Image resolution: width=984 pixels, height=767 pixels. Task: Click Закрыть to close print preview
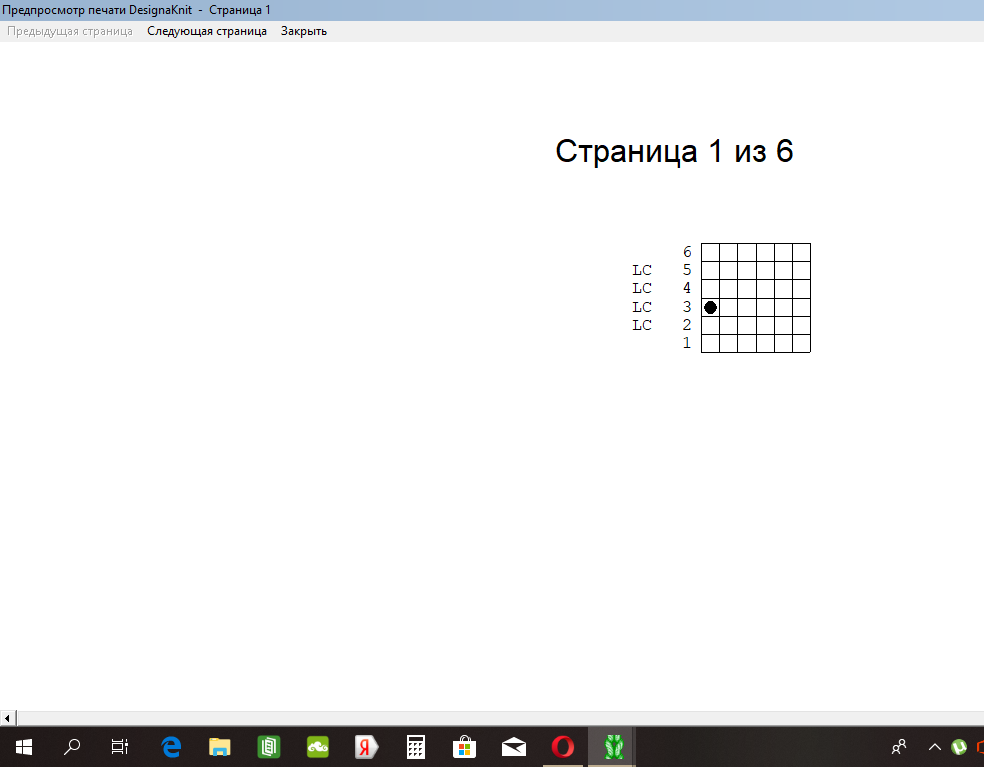304,31
